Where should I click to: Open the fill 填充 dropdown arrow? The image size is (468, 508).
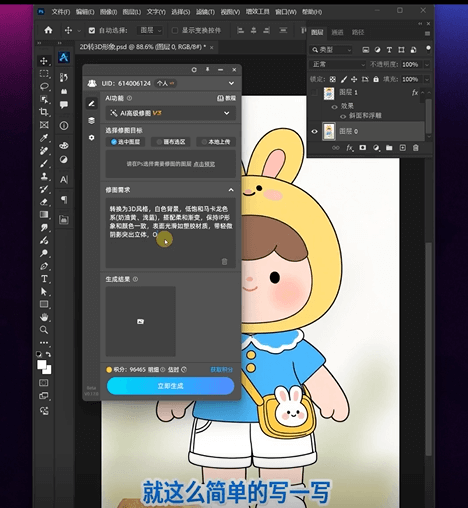click(x=427, y=79)
